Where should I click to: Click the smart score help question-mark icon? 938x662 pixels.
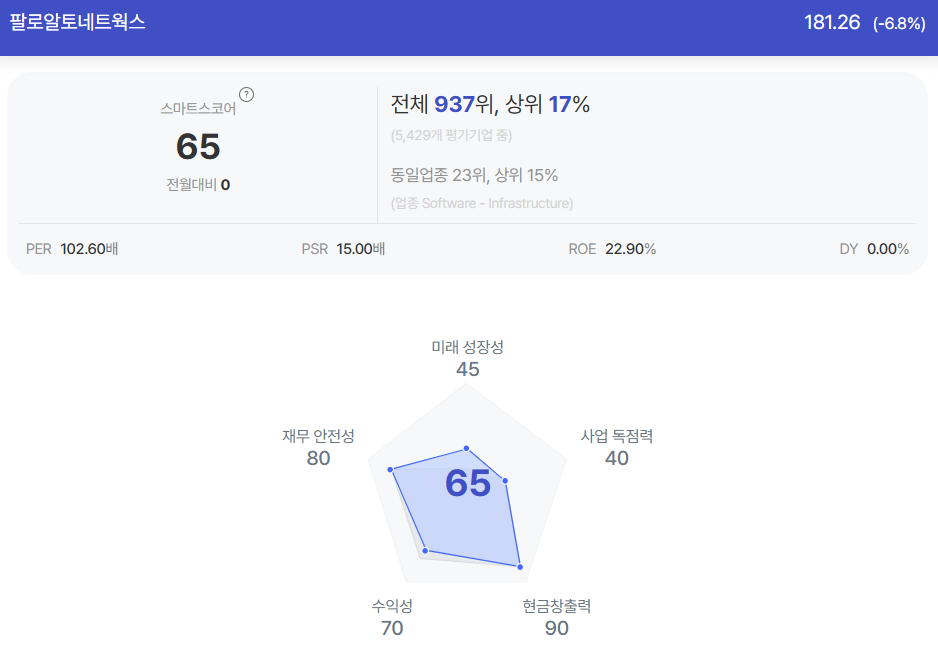[246, 94]
